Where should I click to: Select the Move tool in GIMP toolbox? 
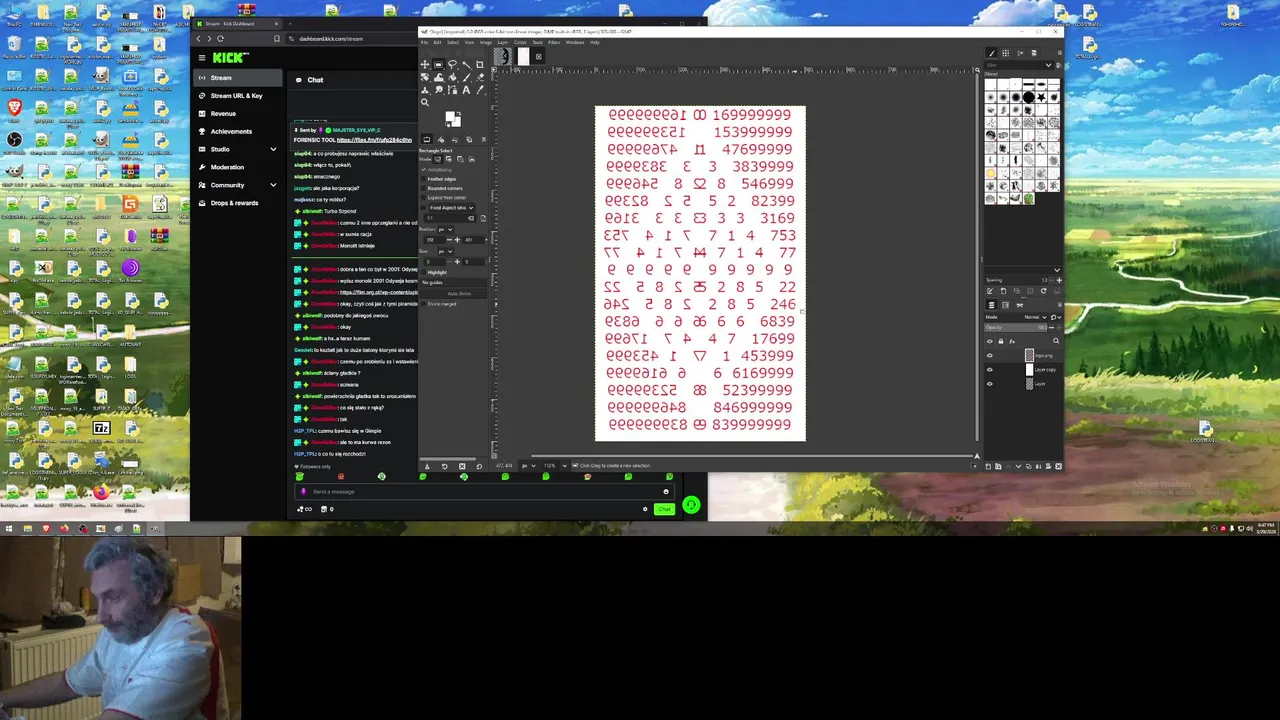(x=425, y=64)
